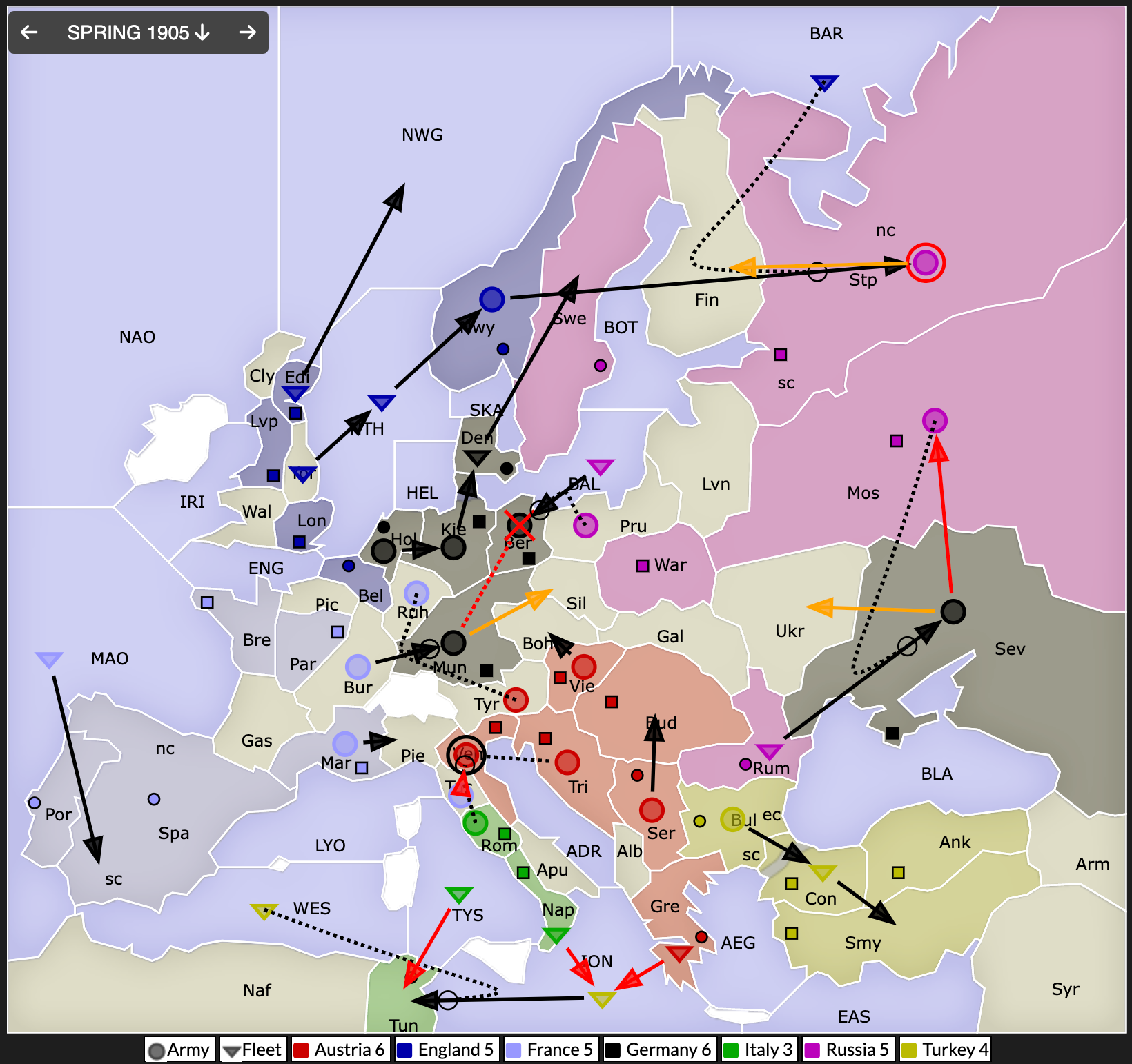Open the Spring 1905 phase dropdown
Screen dimensions: 1132x1064
[138, 32]
